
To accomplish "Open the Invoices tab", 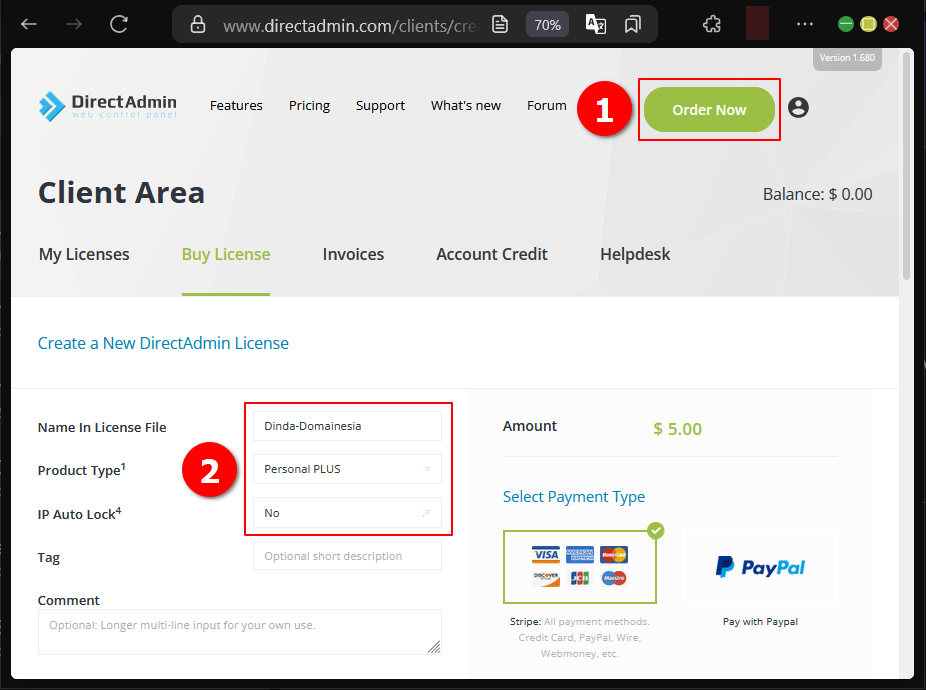I will 353,255.
